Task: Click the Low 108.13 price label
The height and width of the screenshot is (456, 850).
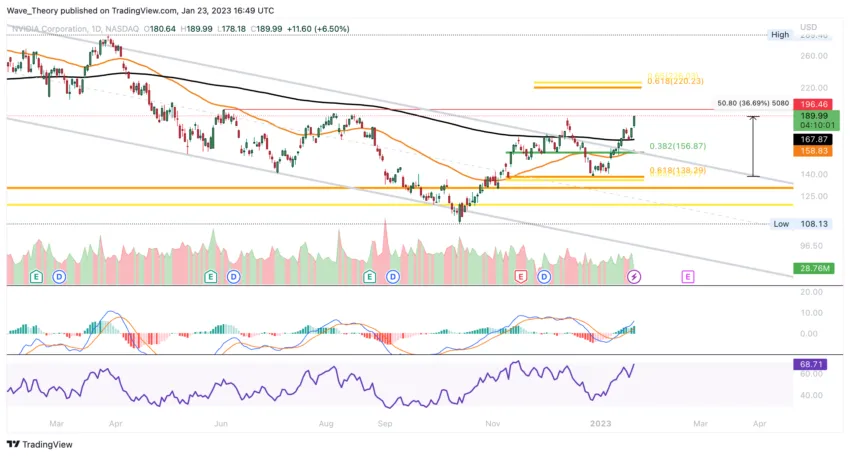Action: pyautogui.click(x=800, y=224)
